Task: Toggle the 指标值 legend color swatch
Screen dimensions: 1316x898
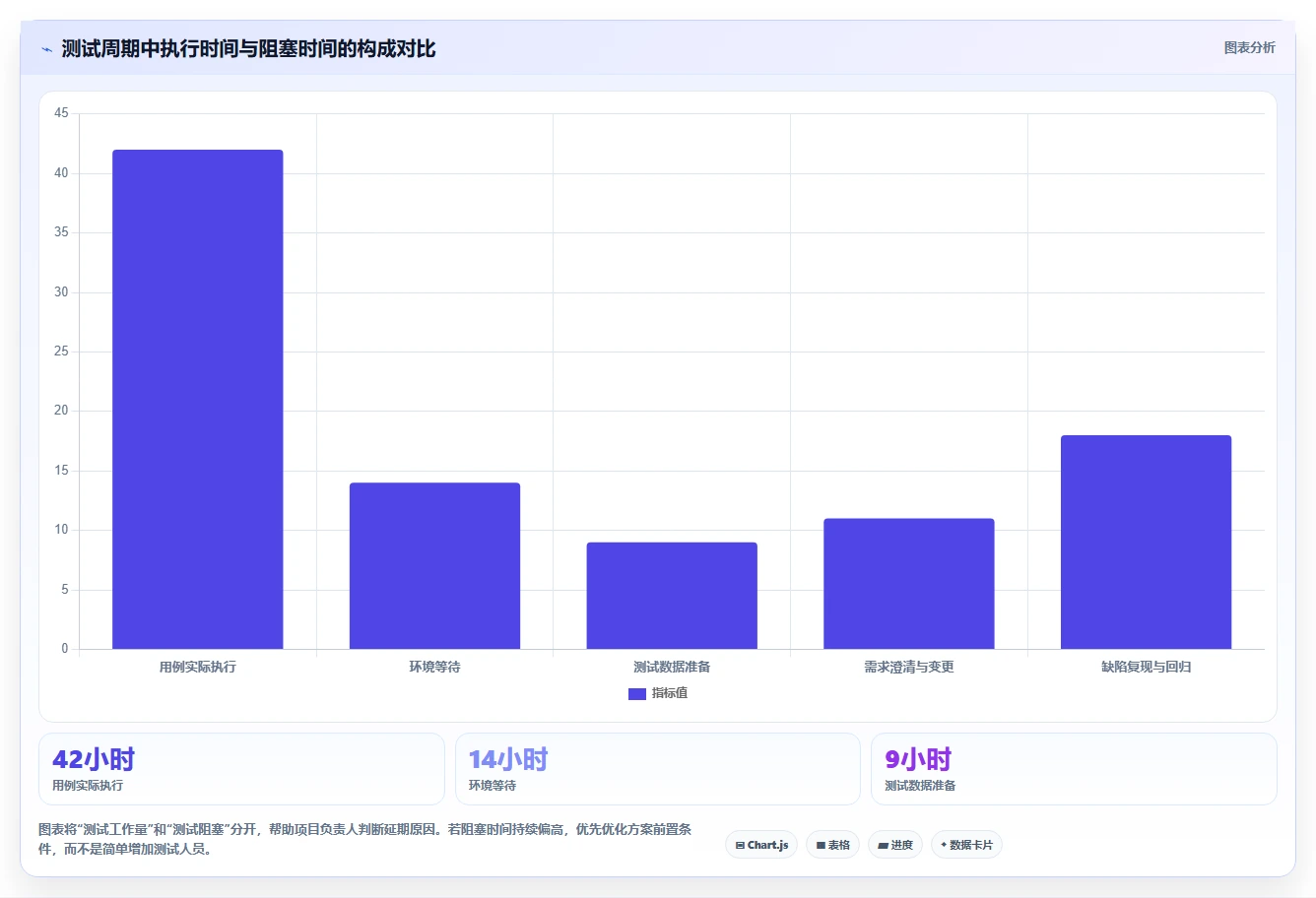Action: tap(636, 694)
